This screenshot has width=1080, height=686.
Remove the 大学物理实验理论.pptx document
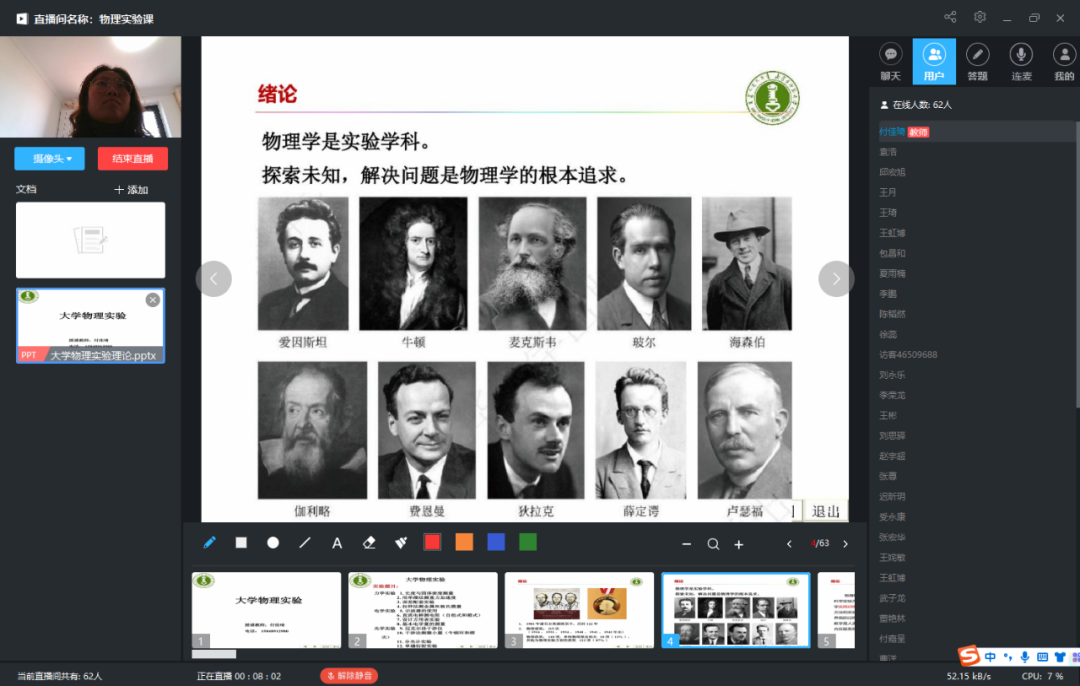153,300
